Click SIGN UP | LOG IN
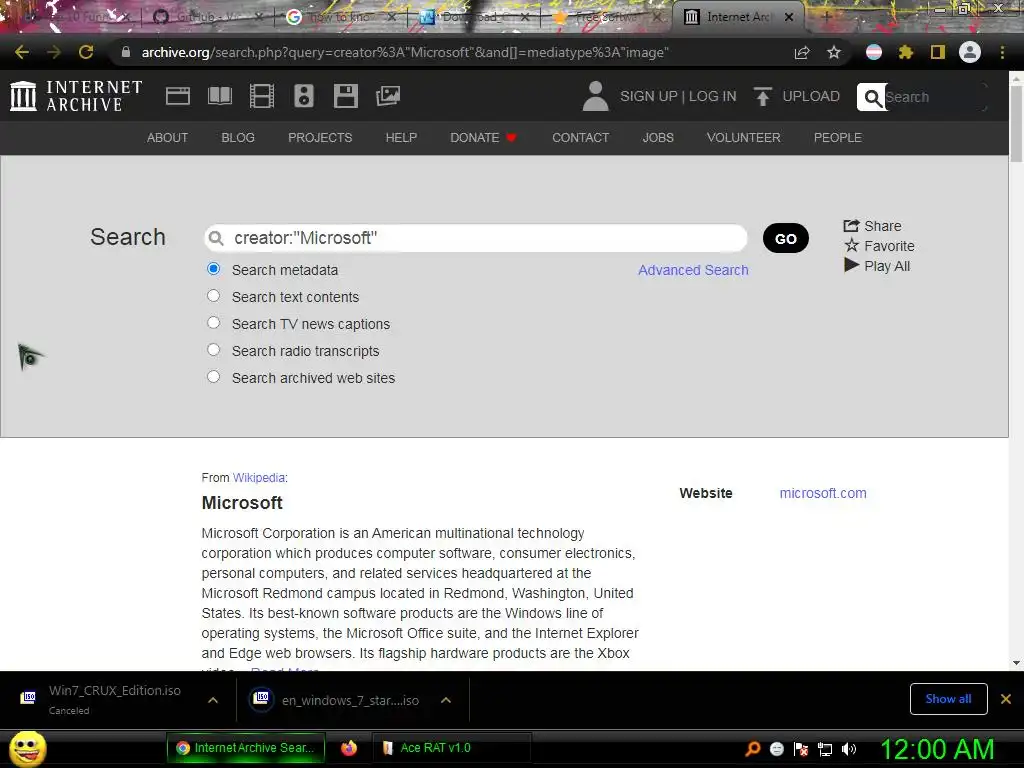This screenshot has height=768, width=1024. [x=678, y=96]
